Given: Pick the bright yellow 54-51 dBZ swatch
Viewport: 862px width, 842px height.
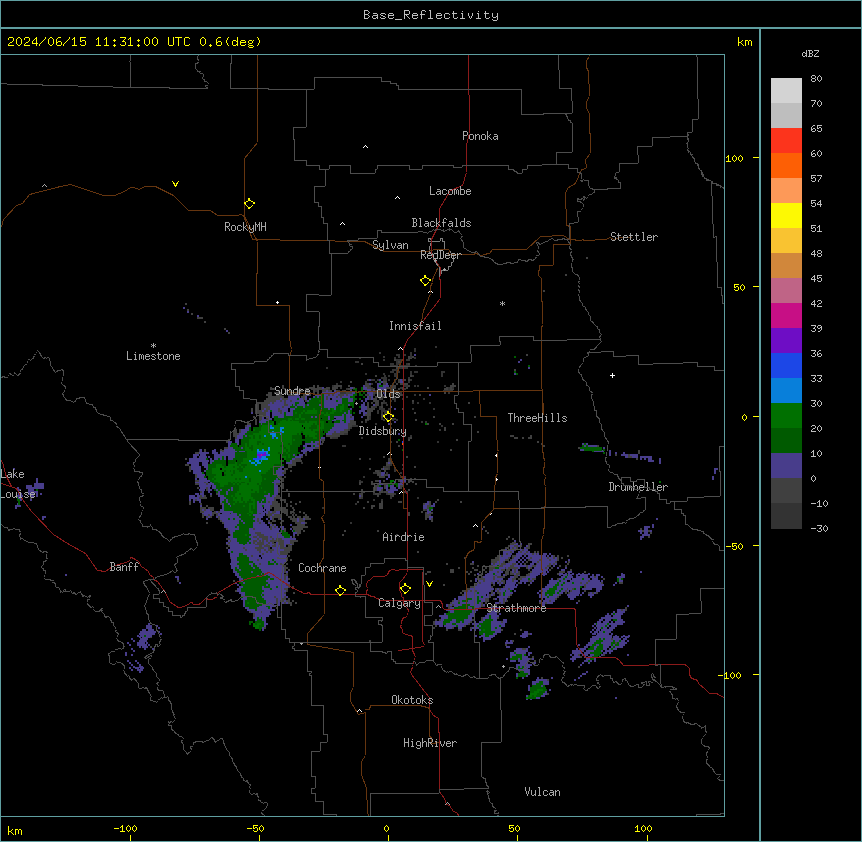Looking at the screenshot, I should 786,215.
